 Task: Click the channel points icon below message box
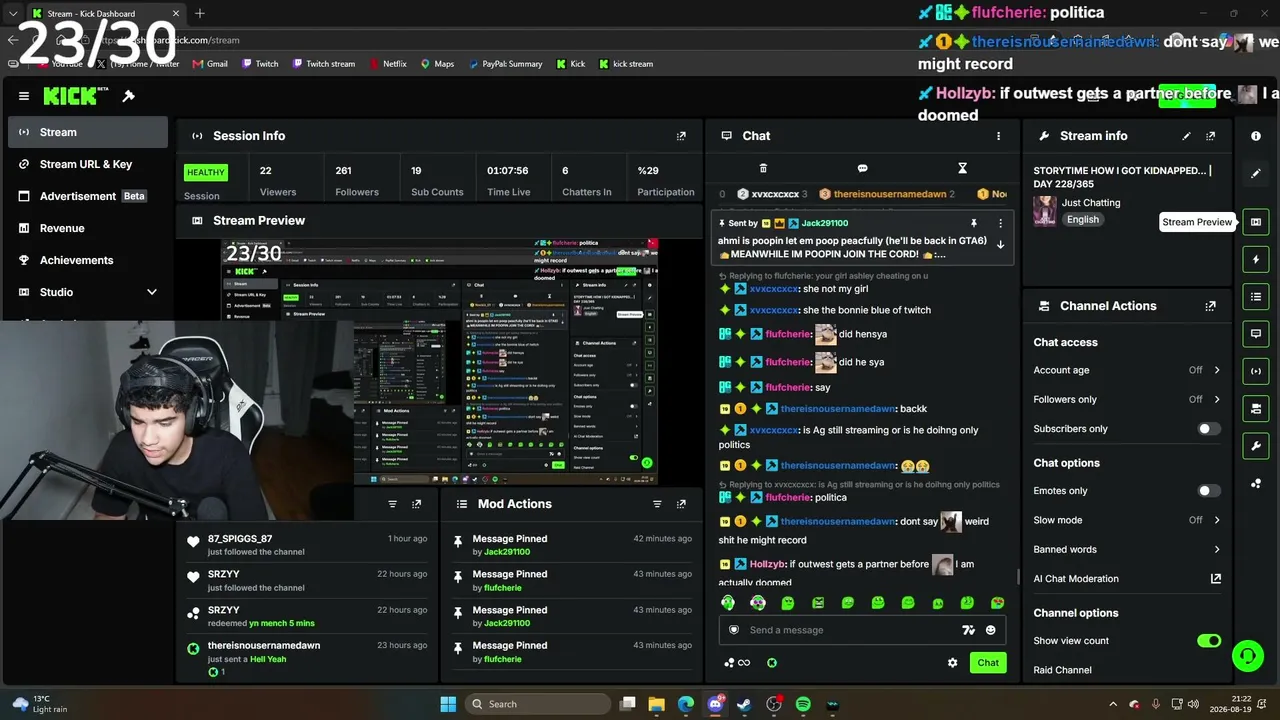736,662
